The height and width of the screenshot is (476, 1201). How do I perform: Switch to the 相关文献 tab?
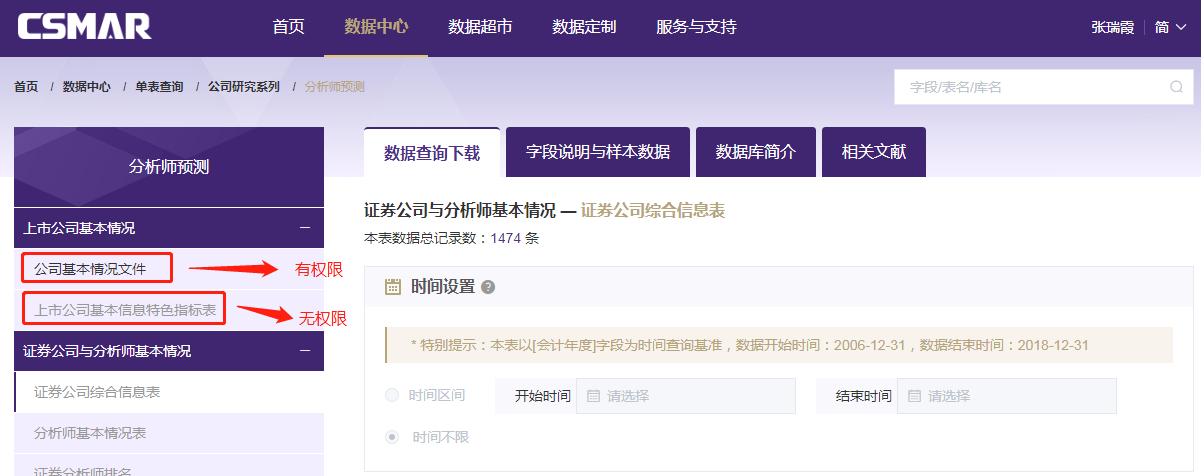(874, 152)
